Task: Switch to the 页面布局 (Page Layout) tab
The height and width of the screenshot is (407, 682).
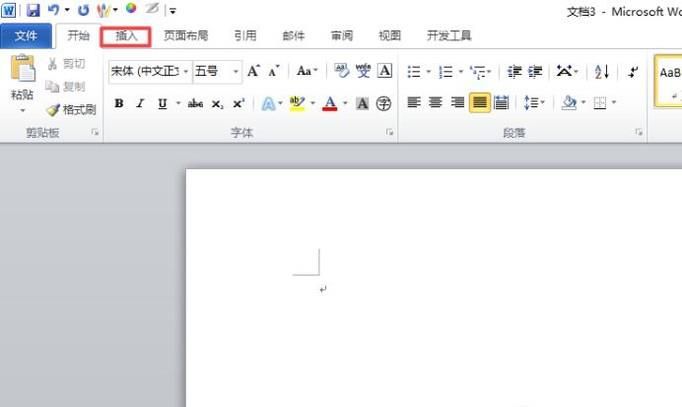Action: click(x=186, y=36)
